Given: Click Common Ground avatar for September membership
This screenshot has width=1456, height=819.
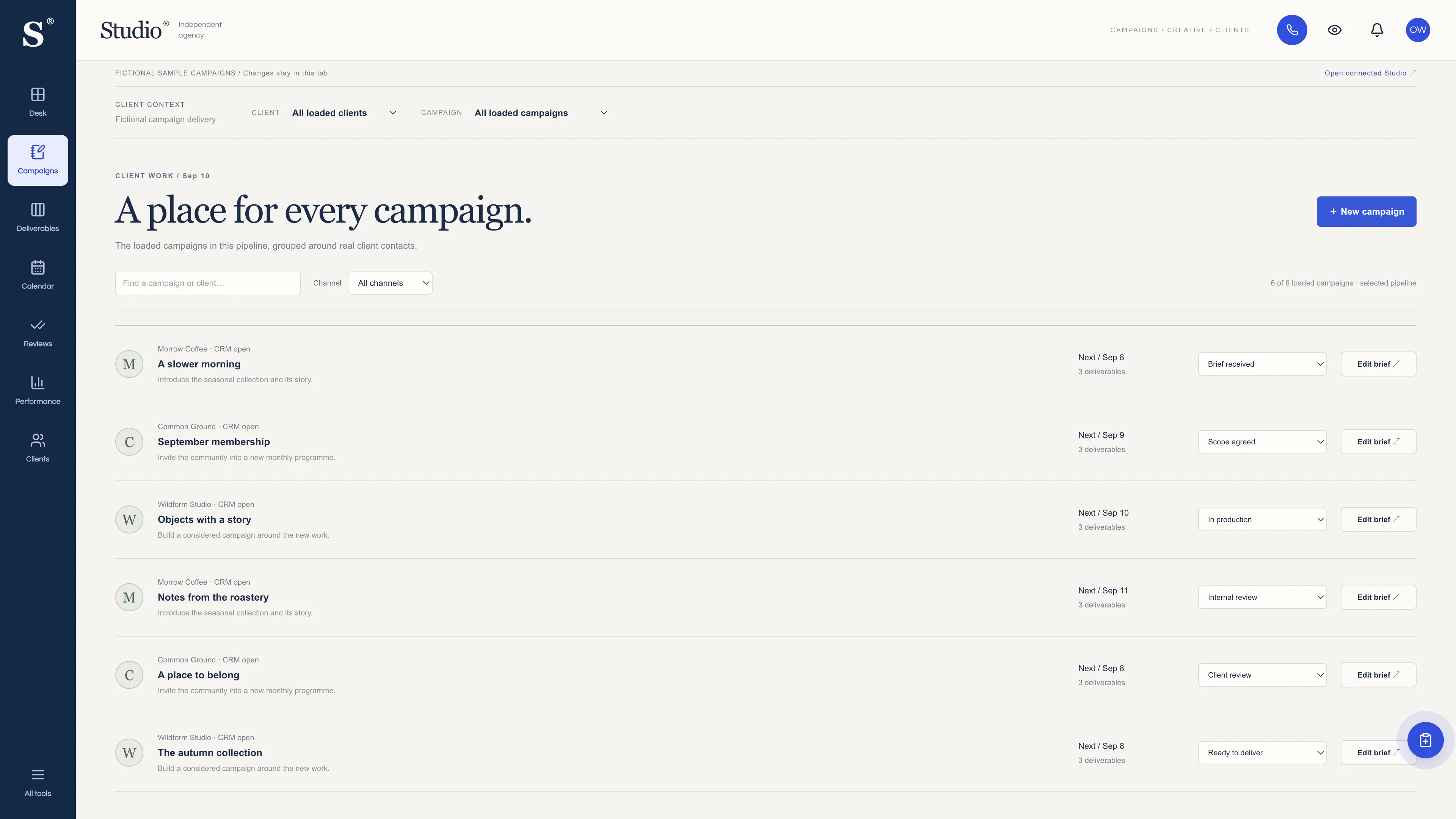Looking at the screenshot, I should pyautogui.click(x=129, y=442).
